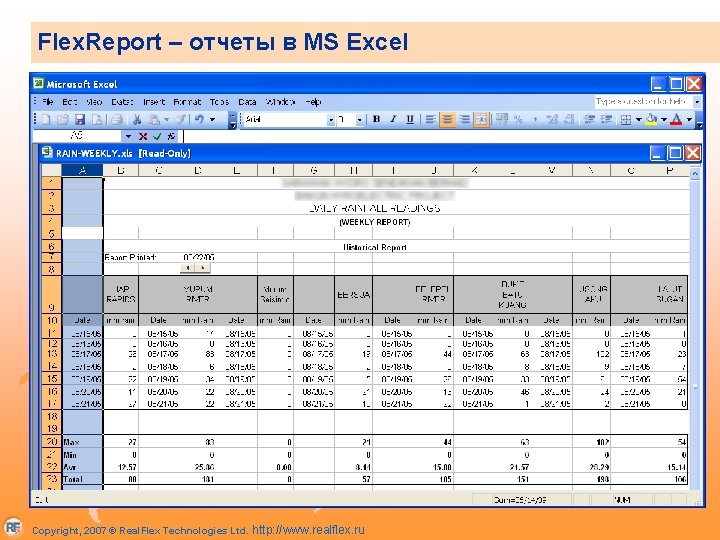Click the left spinner arrow in row 8
This screenshot has height=540, width=720.
click(188, 268)
